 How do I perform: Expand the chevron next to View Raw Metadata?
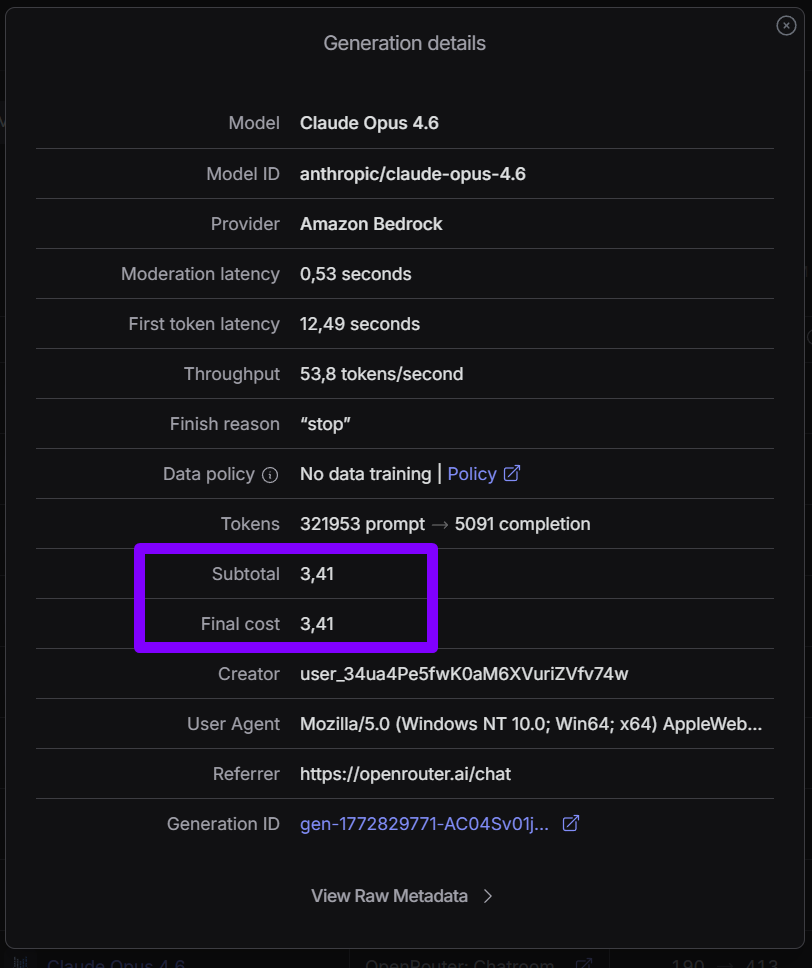tap(488, 896)
